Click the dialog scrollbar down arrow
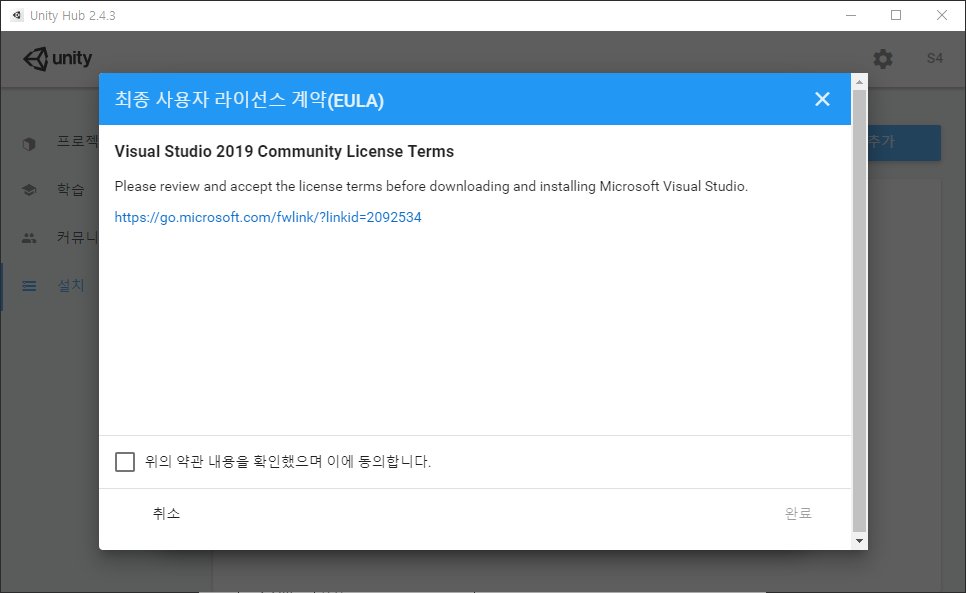966x593 pixels. 859,541
